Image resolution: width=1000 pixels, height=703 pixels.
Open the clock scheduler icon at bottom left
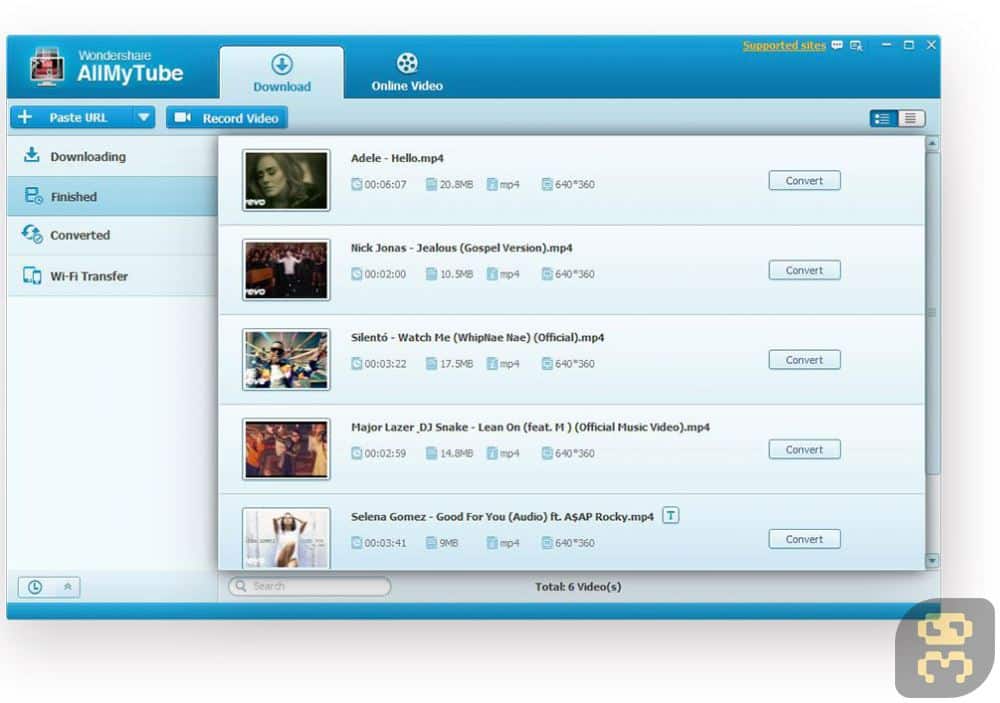coord(35,587)
